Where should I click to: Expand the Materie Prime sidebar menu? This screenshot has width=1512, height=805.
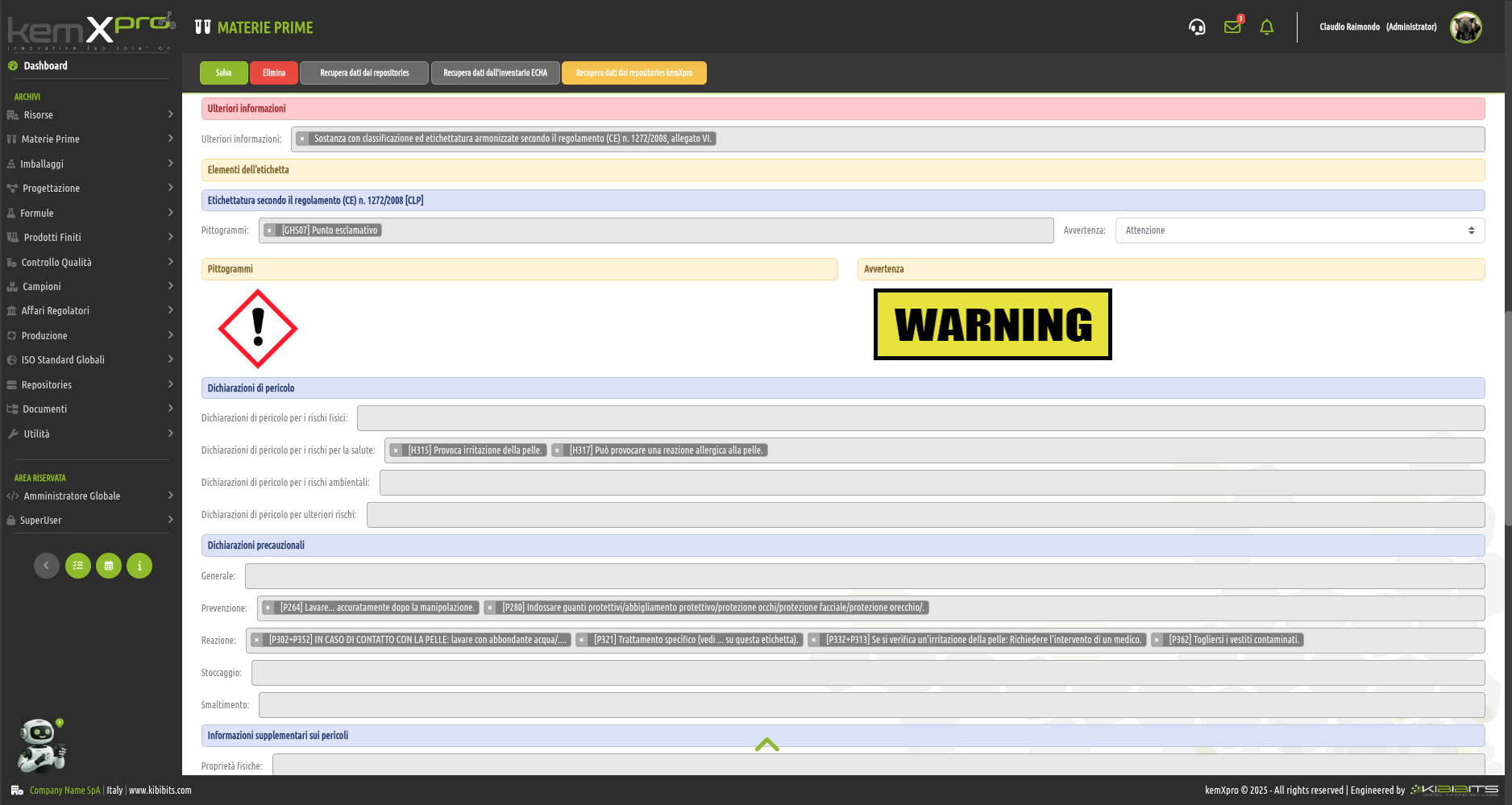click(x=90, y=139)
